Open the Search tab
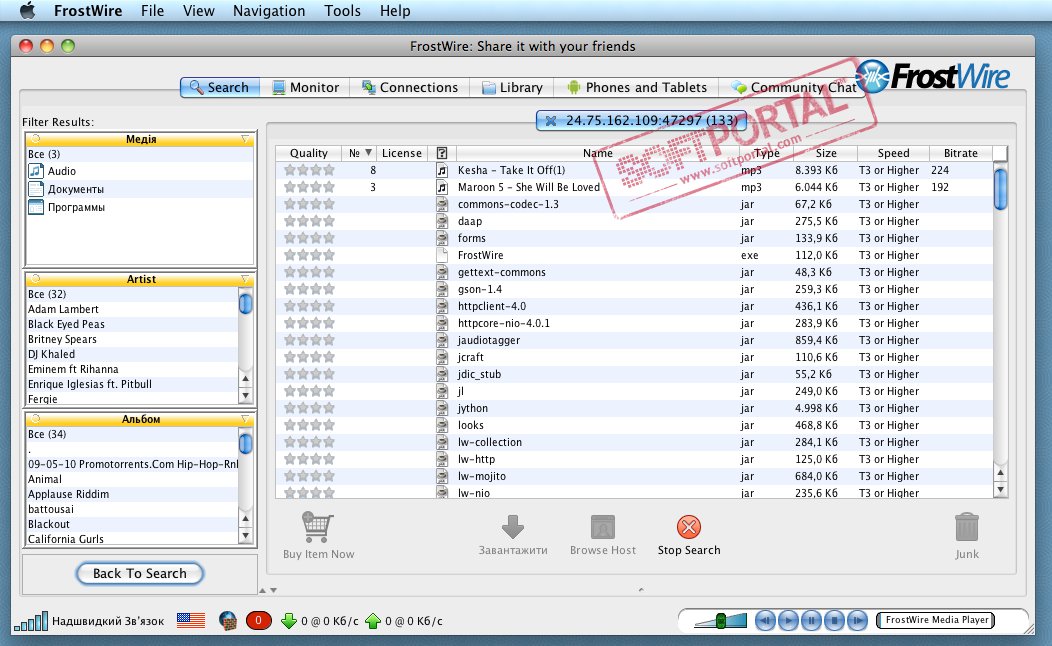 click(220, 87)
